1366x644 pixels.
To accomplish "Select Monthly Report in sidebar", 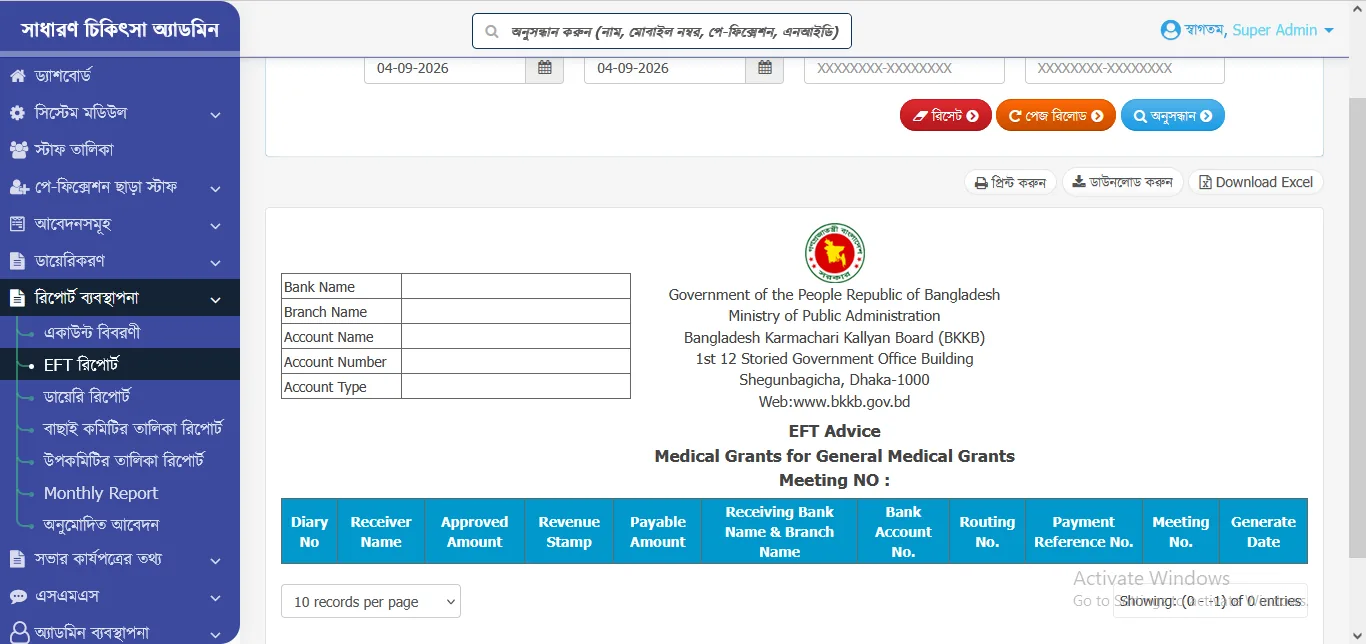I will point(101,493).
